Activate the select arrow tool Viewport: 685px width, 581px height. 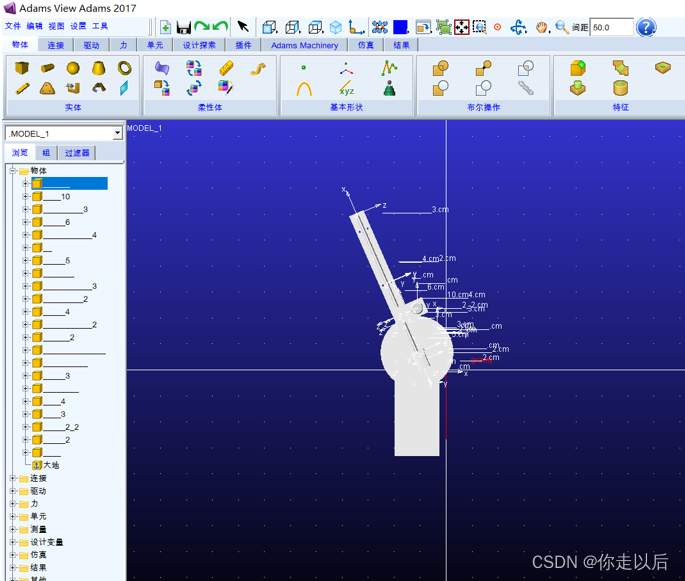coord(243,27)
